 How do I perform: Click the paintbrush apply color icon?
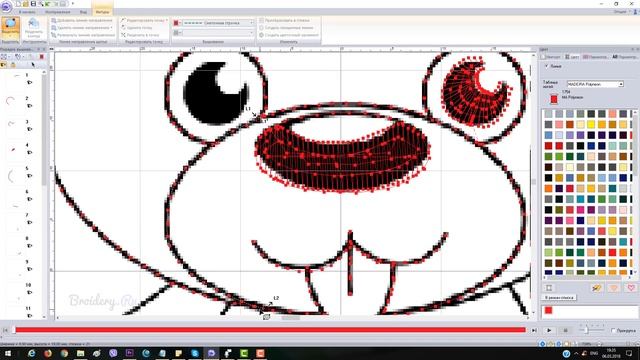(596, 288)
